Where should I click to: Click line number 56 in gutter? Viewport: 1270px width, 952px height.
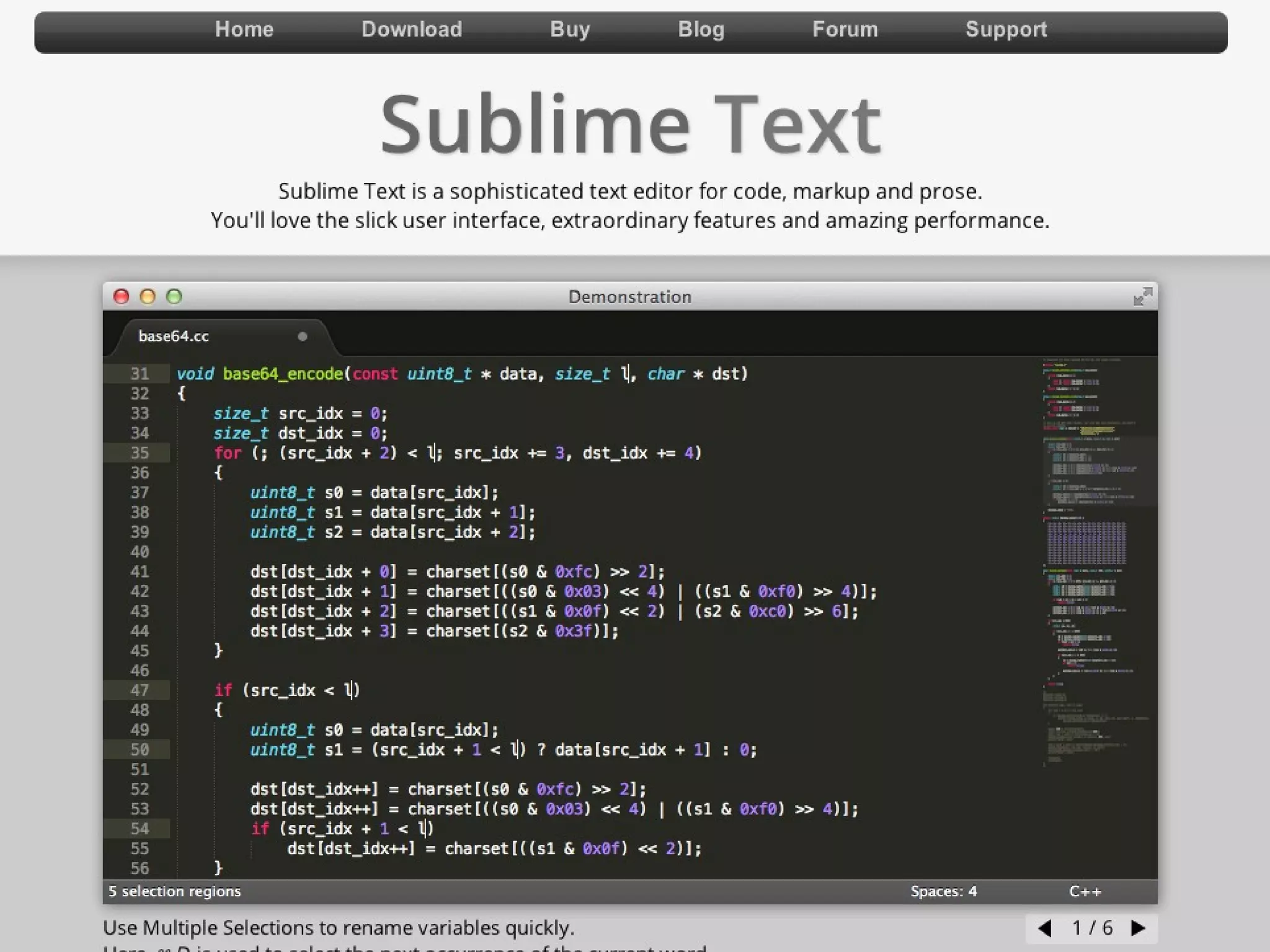pos(140,868)
